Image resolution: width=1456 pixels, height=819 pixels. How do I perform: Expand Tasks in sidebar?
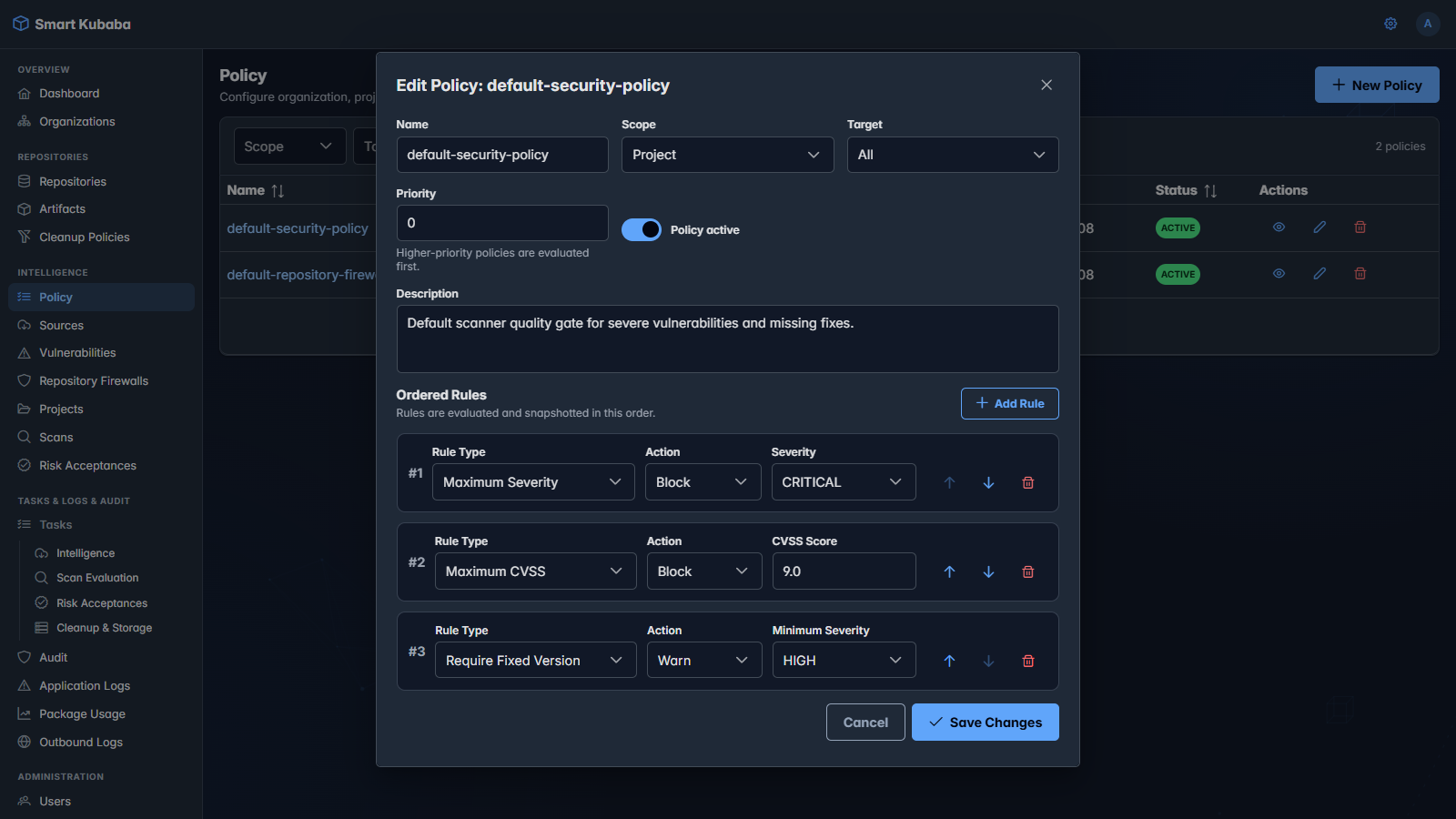101,524
